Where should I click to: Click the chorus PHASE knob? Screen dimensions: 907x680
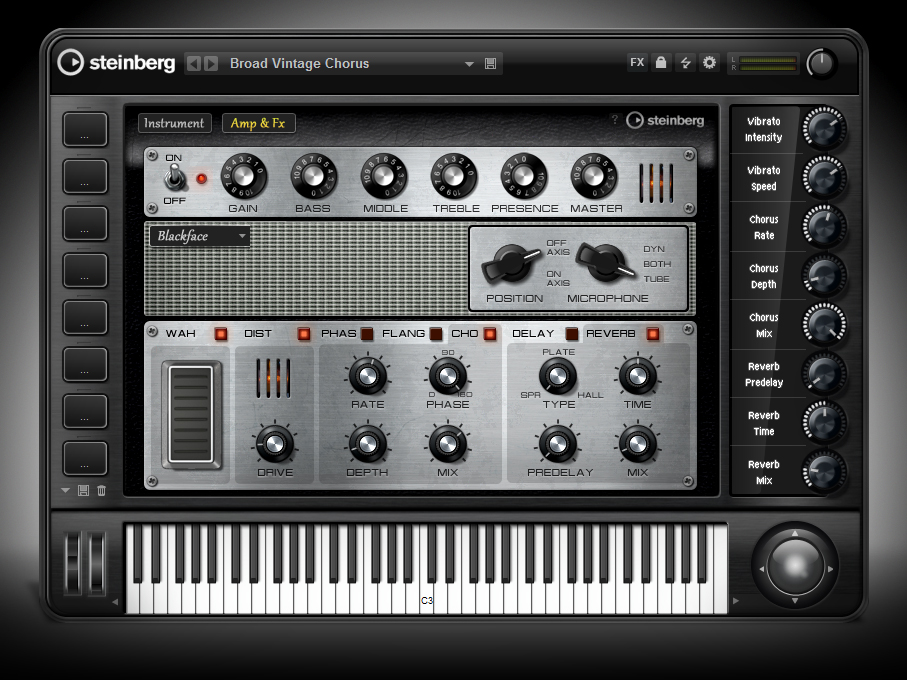pyautogui.click(x=448, y=376)
